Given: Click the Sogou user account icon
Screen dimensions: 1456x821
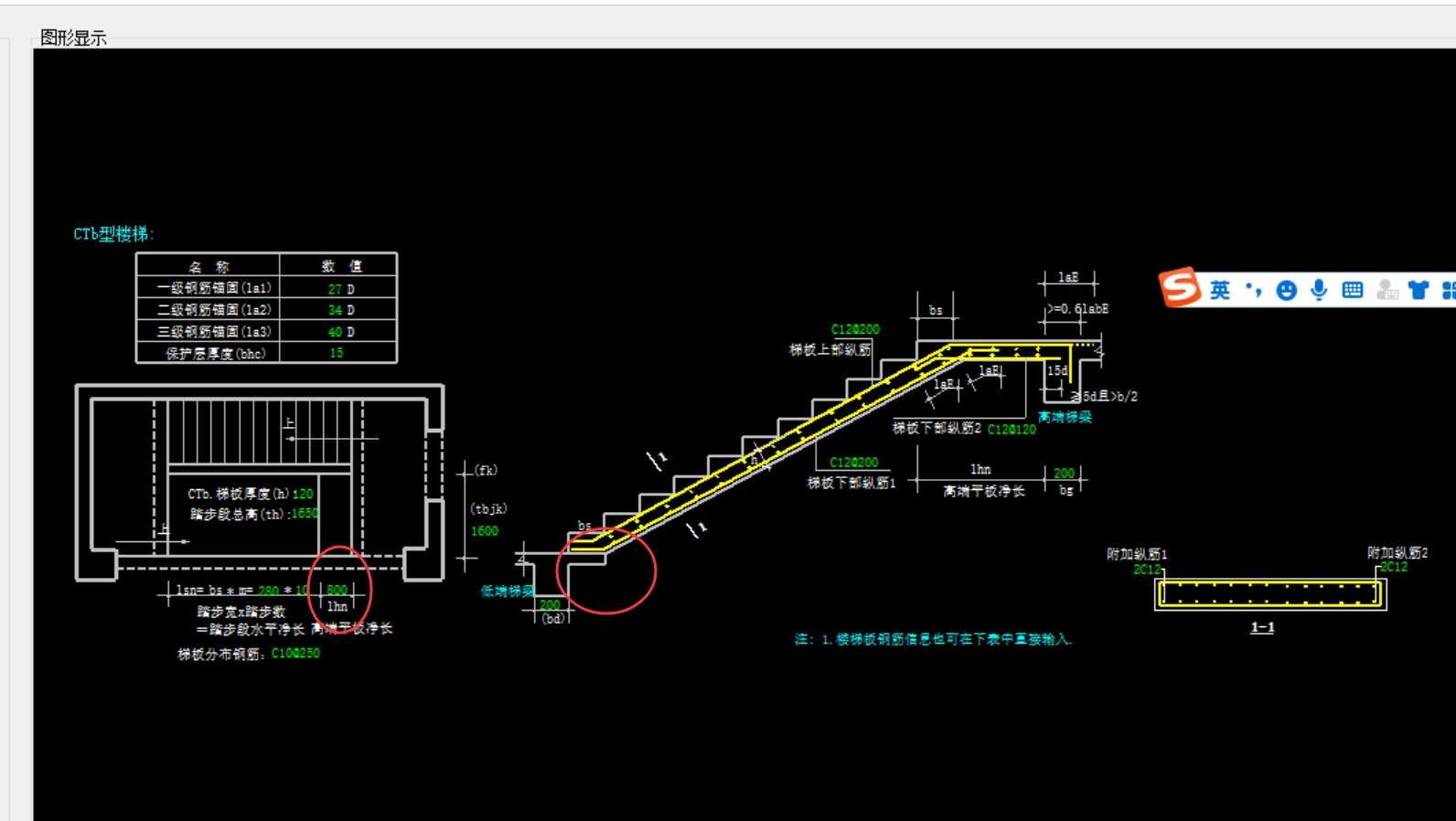Looking at the screenshot, I should coord(1386,291).
